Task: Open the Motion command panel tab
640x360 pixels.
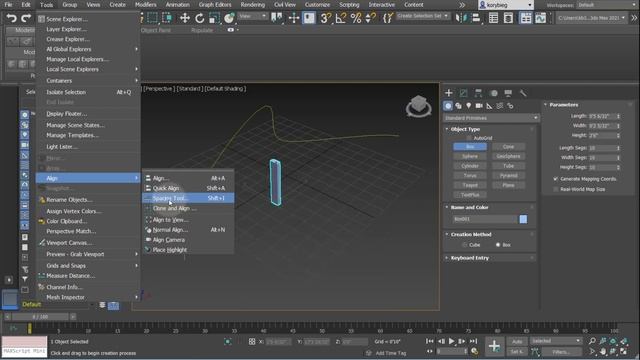Action: (x=493, y=93)
